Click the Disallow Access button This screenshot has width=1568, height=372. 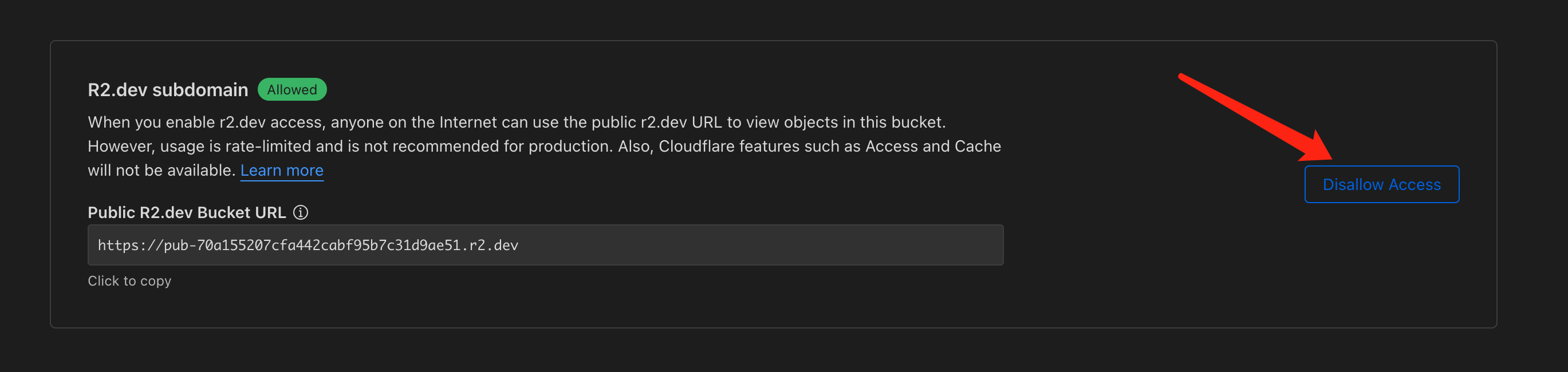click(1381, 184)
